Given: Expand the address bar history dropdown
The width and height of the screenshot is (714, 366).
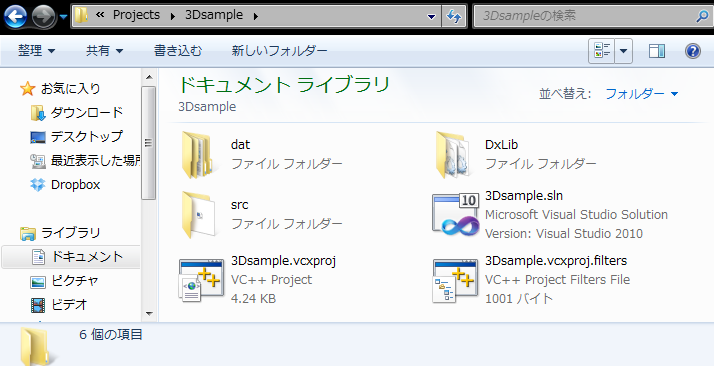Looking at the screenshot, I should [x=431, y=17].
